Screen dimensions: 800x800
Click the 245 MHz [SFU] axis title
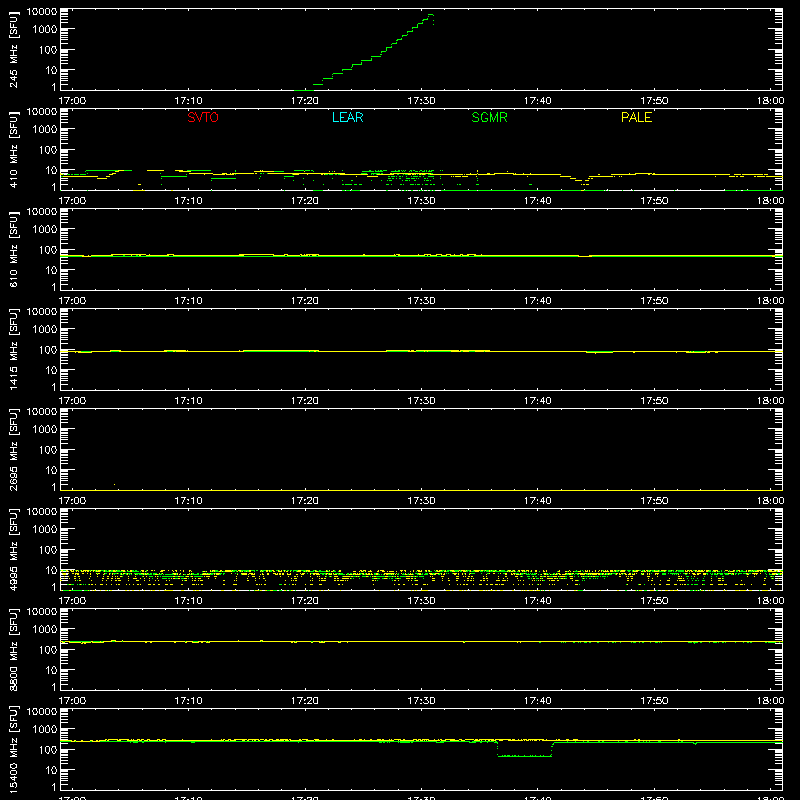tap(14, 49)
